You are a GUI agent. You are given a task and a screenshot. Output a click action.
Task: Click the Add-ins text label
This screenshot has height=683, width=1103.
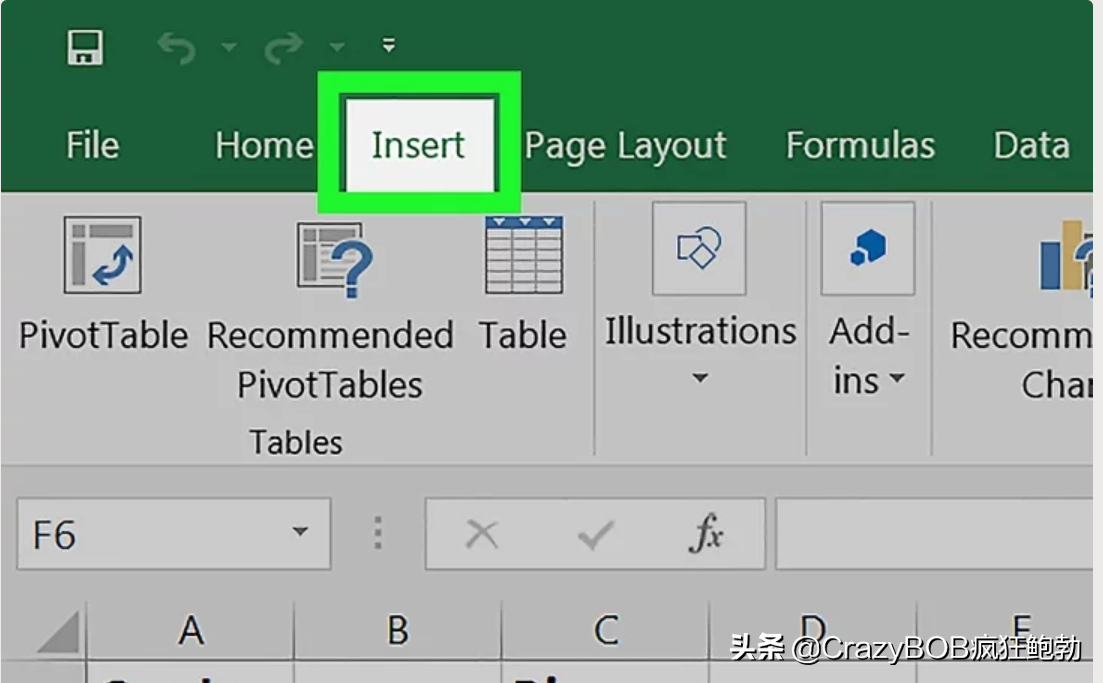868,356
